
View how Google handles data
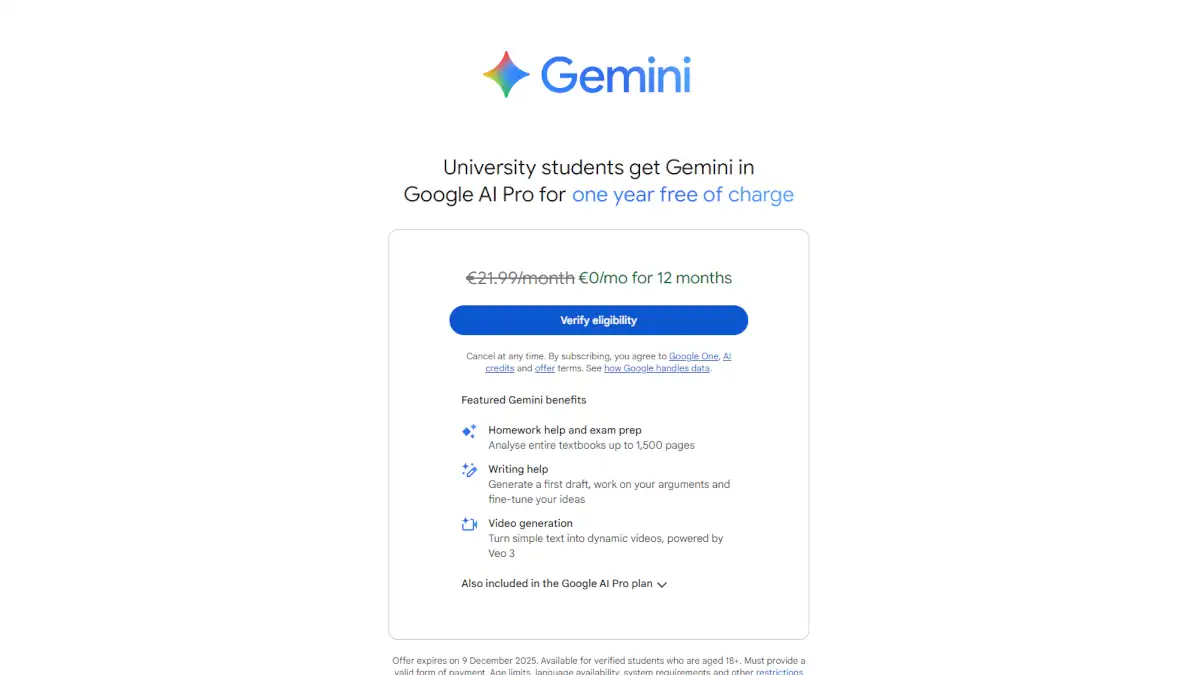[657, 368]
